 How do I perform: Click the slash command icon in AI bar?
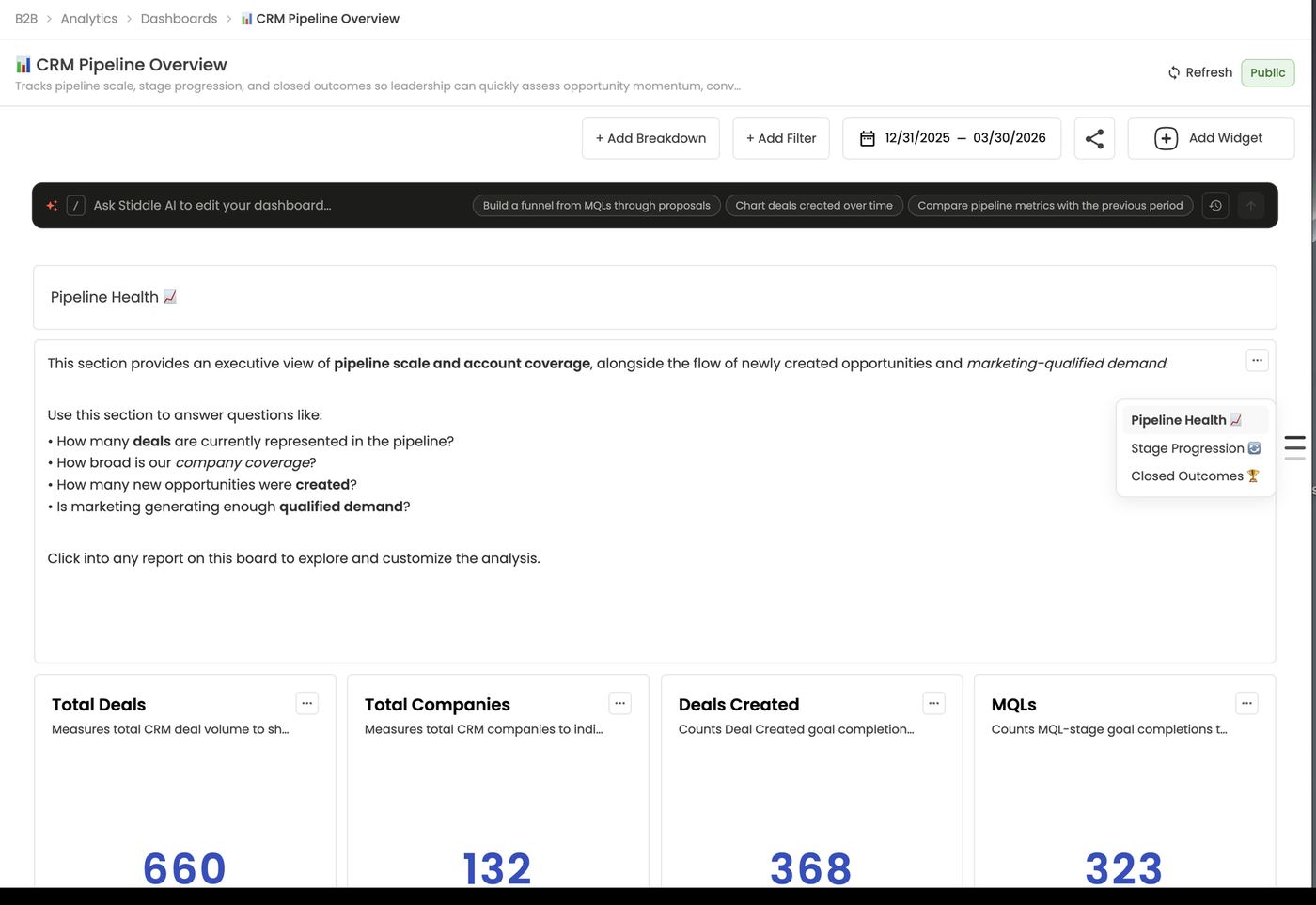click(76, 206)
